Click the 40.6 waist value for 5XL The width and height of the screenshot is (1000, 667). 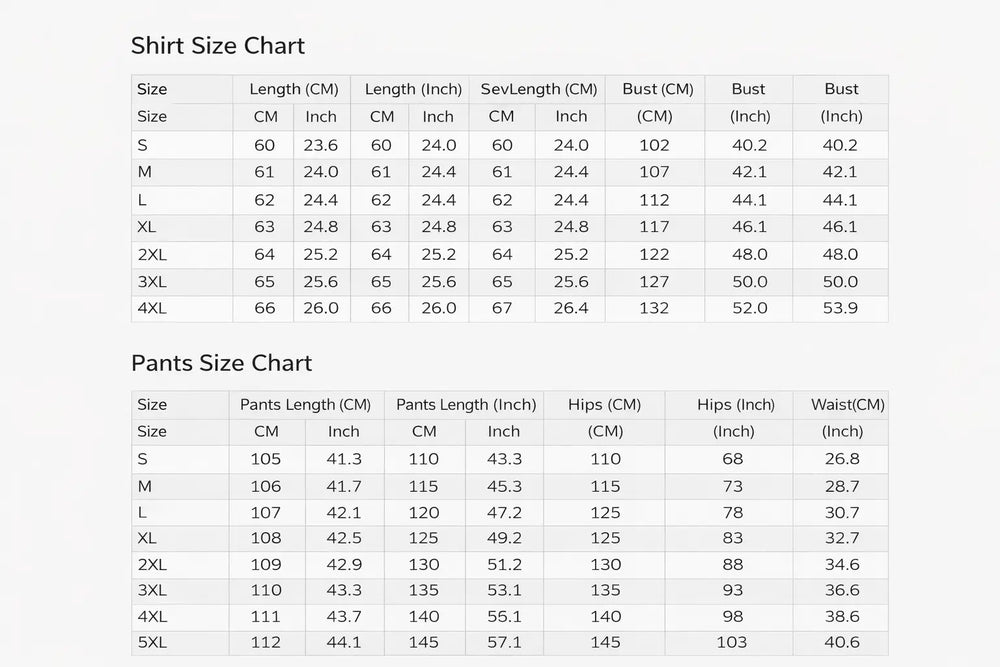pos(842,643)
